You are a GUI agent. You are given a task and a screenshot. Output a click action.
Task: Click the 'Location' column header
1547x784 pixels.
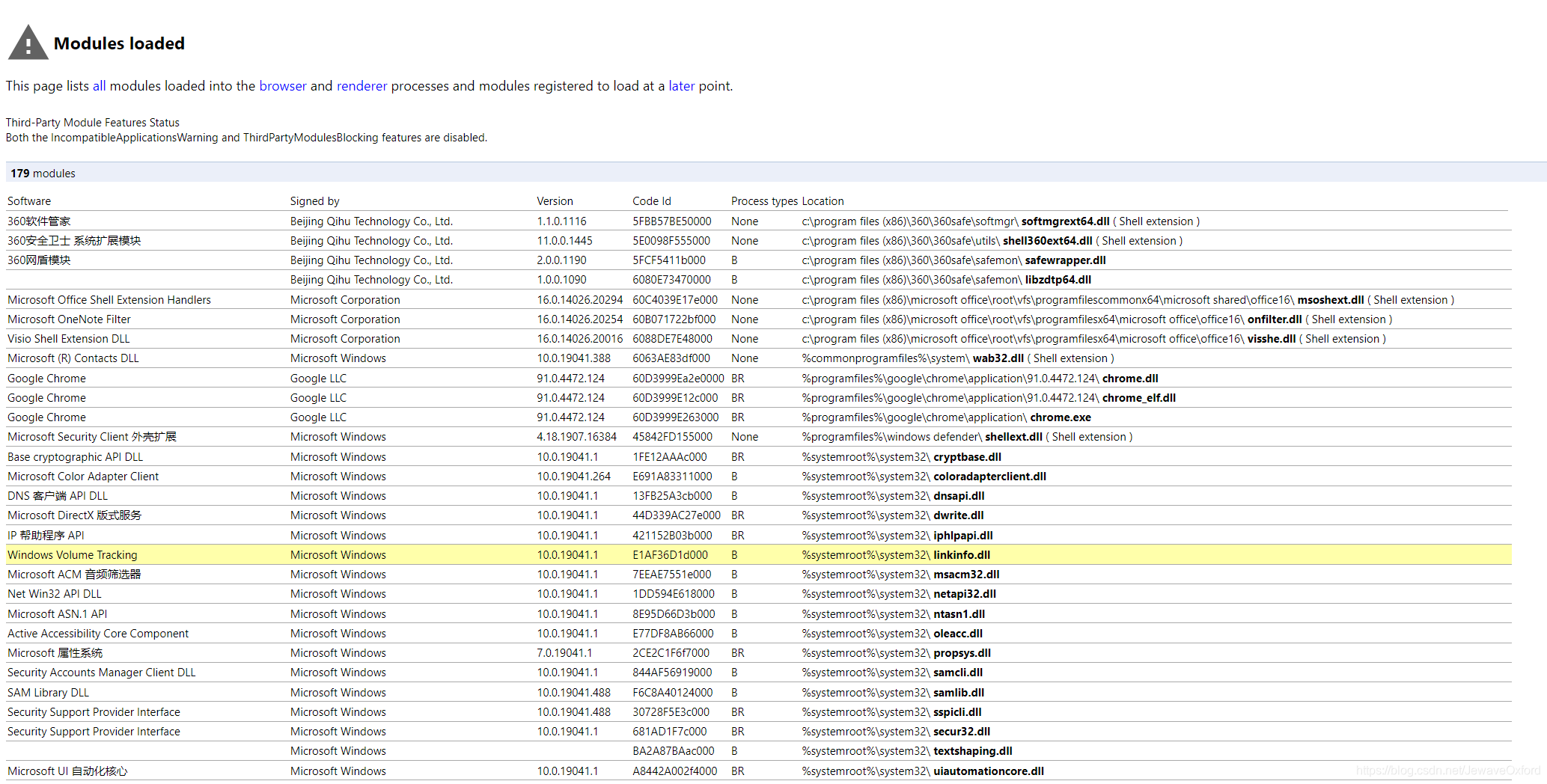823,201
